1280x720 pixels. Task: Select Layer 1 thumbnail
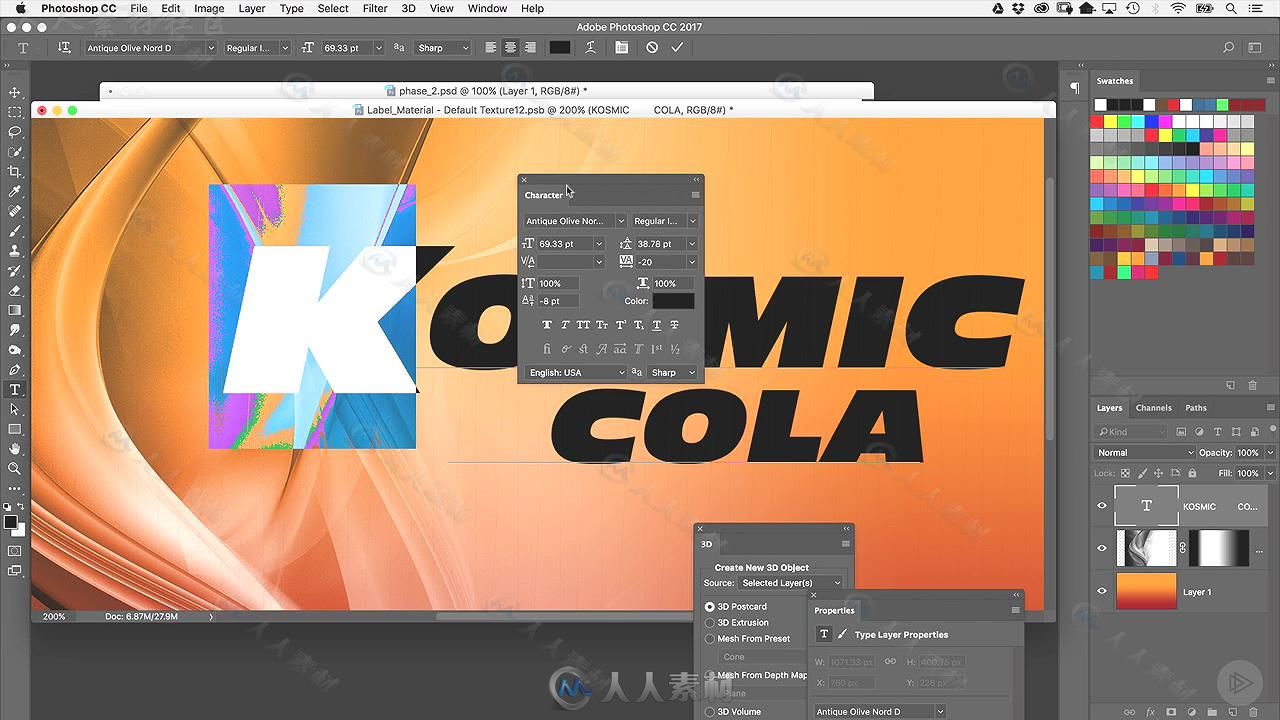click(x=1146, y=591)
